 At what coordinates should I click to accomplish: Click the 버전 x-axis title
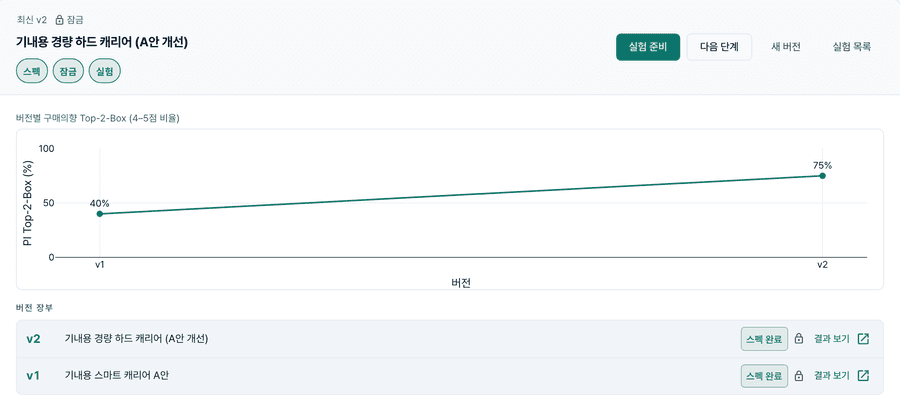461,282
